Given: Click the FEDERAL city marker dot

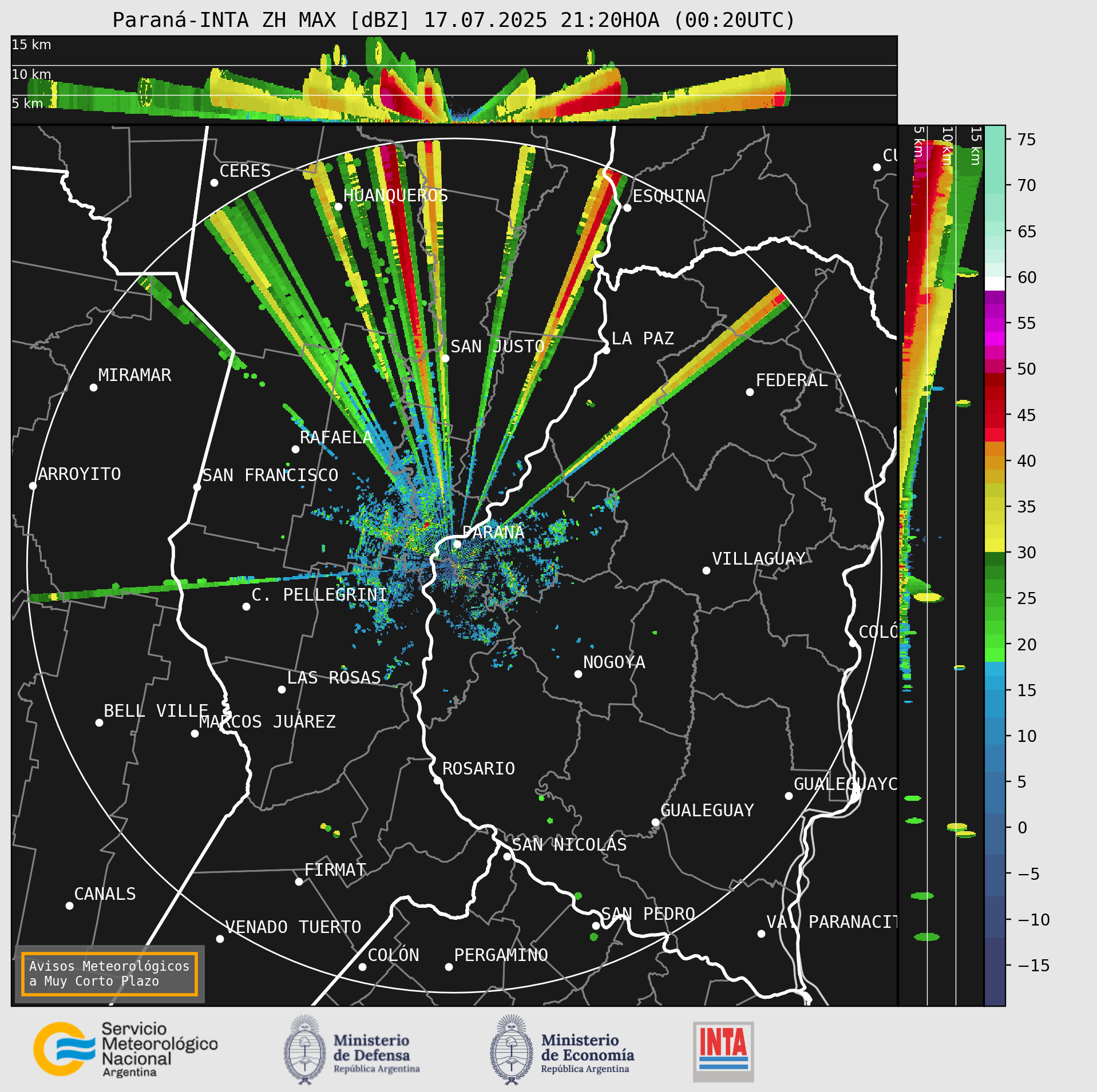Looking at the screenshot, I should (x=750, y=392).
